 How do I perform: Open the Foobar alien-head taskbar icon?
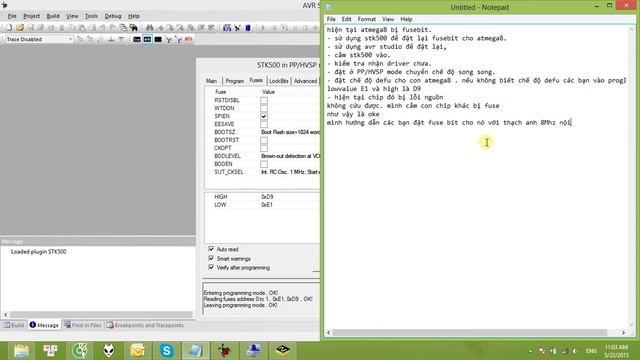point(109,351)
